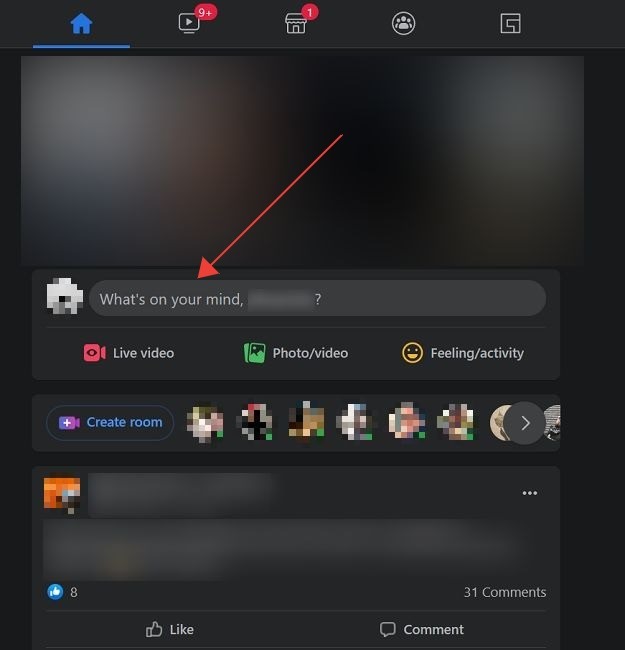The height and width of the screenshot is (650, 625).
Task: Open the Groups tab
Action: point(403,24)
